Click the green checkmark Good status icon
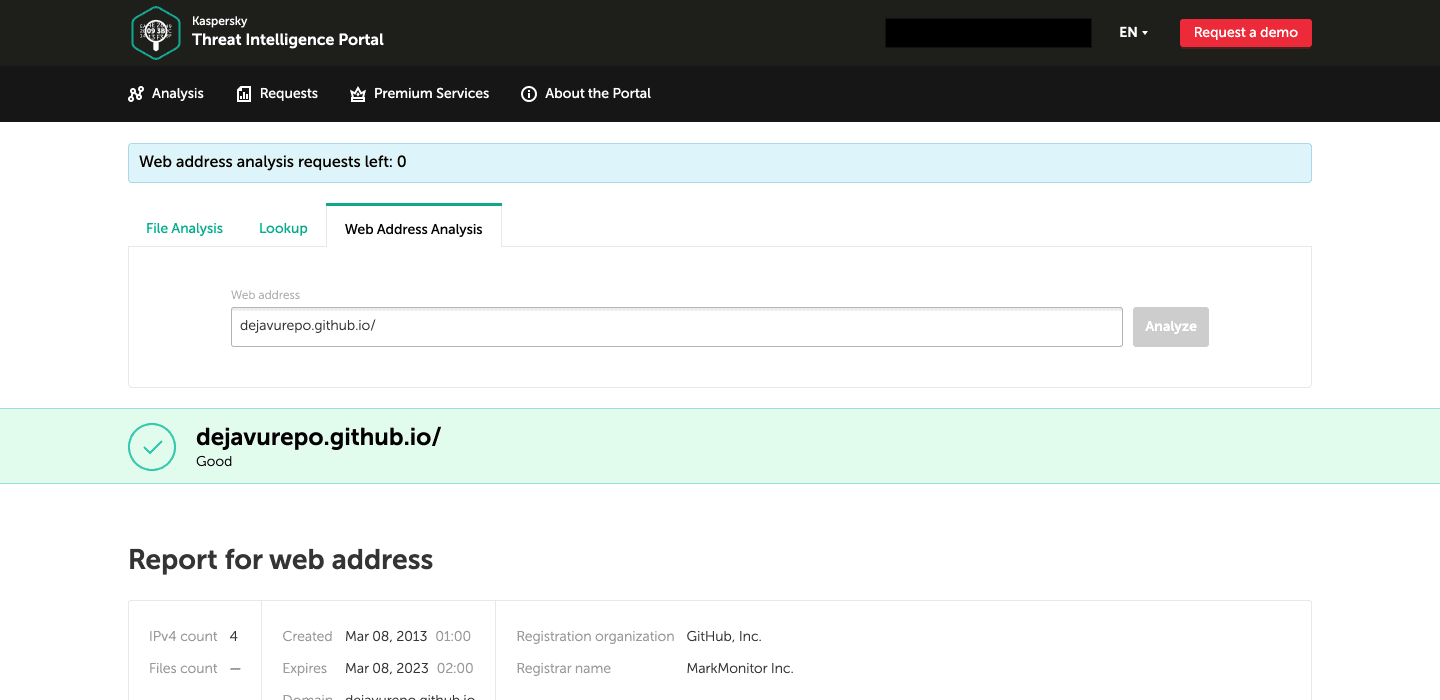The height and width of the screenshot is (700, 1440). point(152,447)
